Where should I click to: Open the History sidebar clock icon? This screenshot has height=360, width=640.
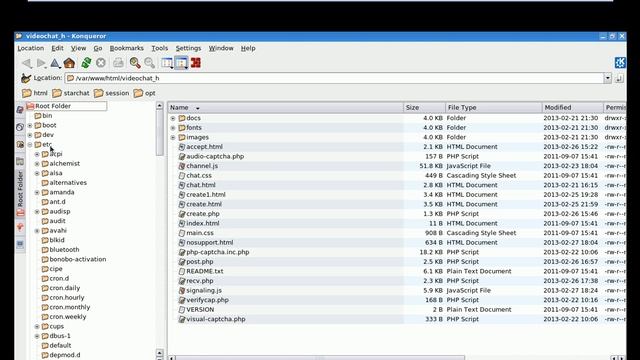(20, 127)
